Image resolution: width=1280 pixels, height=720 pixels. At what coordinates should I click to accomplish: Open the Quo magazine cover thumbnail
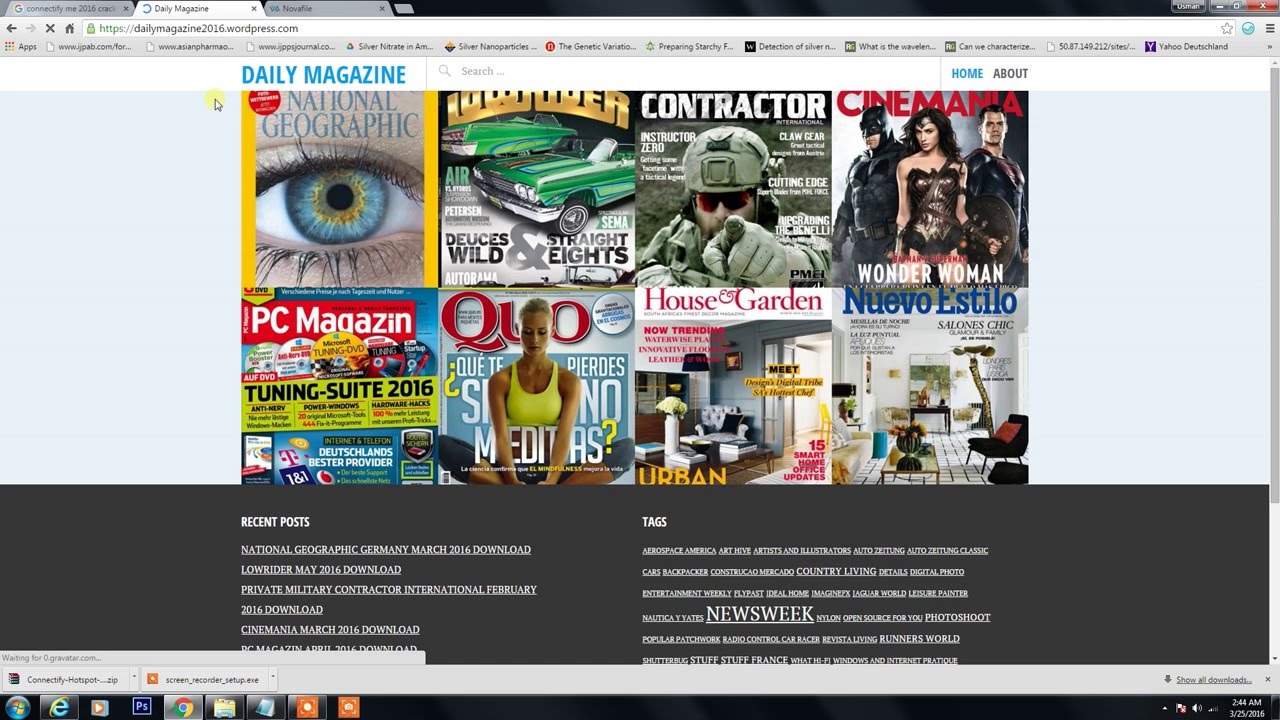coord(536,386)
